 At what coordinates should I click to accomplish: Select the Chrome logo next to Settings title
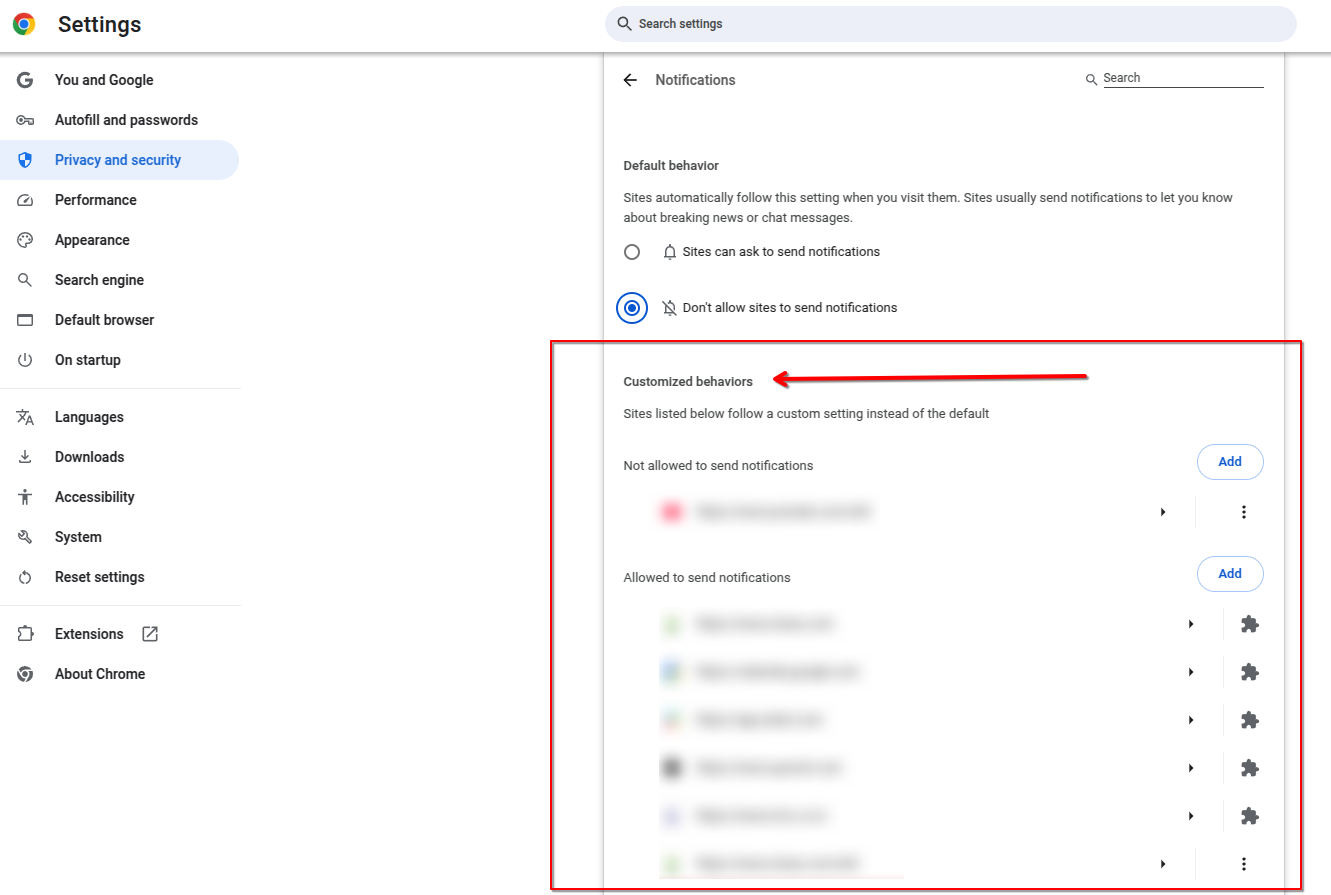[22, 23]
